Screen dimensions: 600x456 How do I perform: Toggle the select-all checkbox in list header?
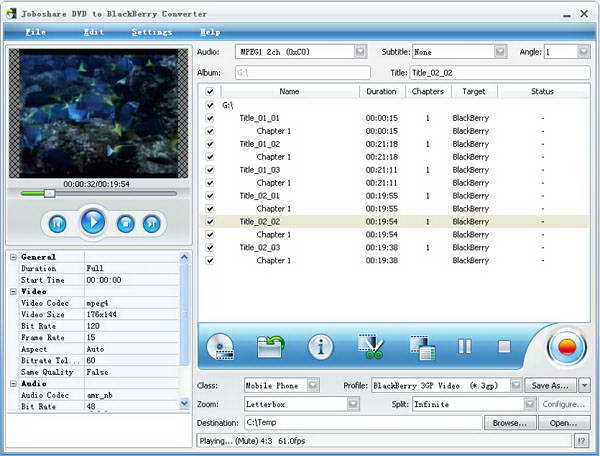click(210, 91)
